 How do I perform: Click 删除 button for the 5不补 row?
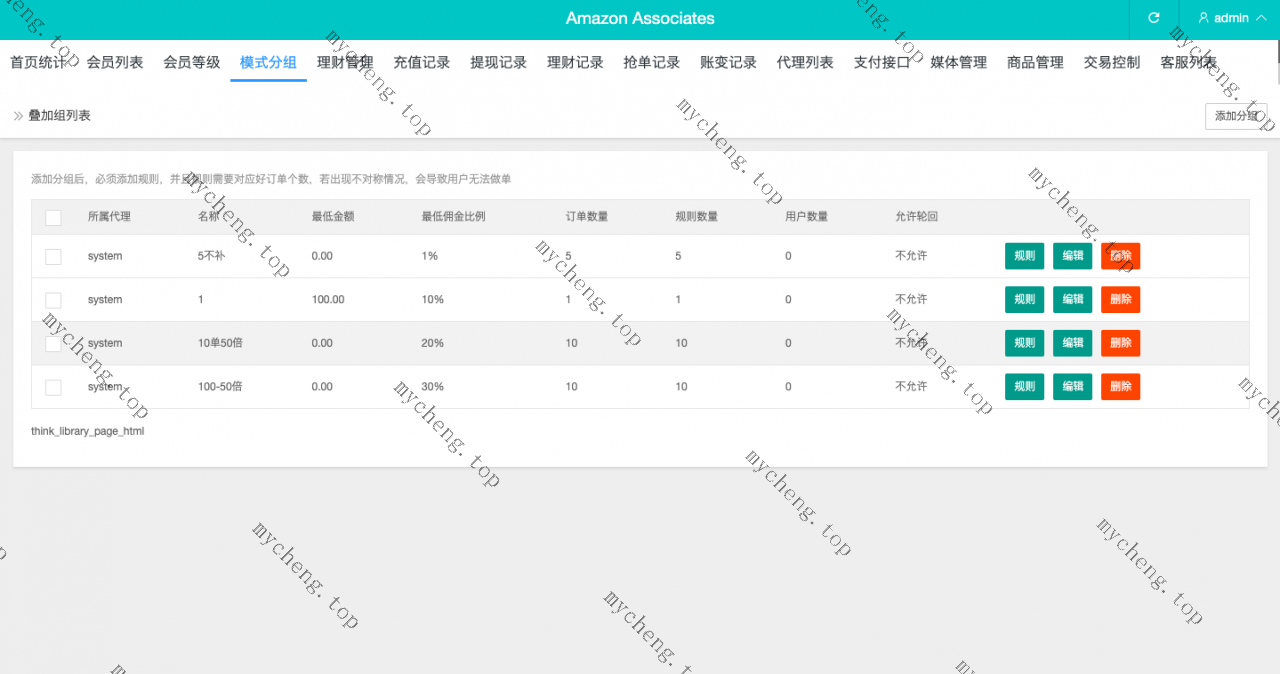point(1120,256)
